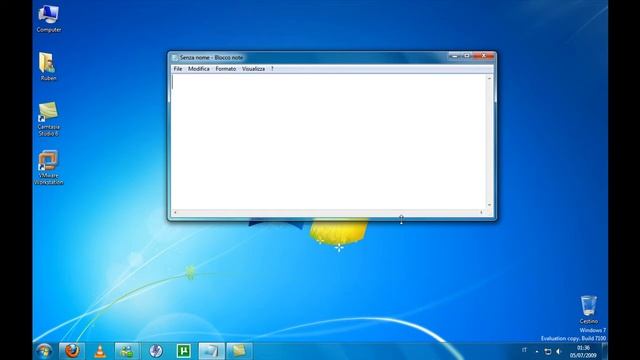This screenshot has width=640, height=360.
Task: Show hidden tray icons arrow
Action: pos(537,351)
